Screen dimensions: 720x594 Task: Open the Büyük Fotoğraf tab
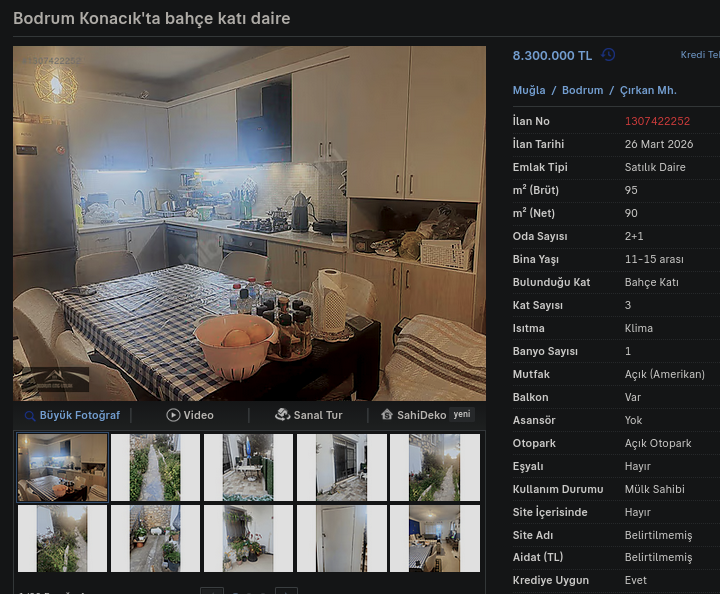click(x=73, y=415)
